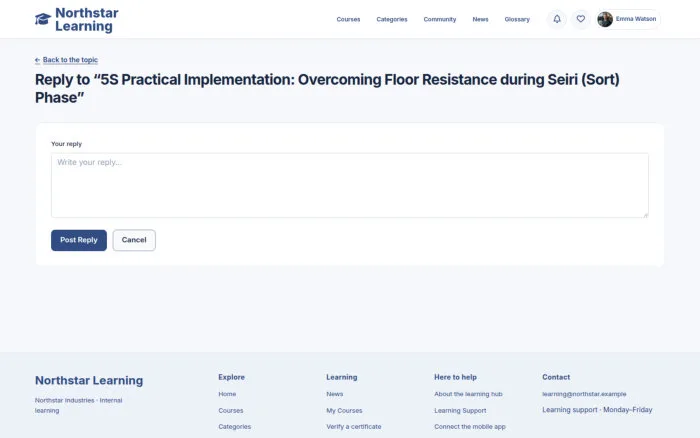This screenshot has height=438, width=700.
Task: Open the Categories footer link
Action: pos(234,427)
